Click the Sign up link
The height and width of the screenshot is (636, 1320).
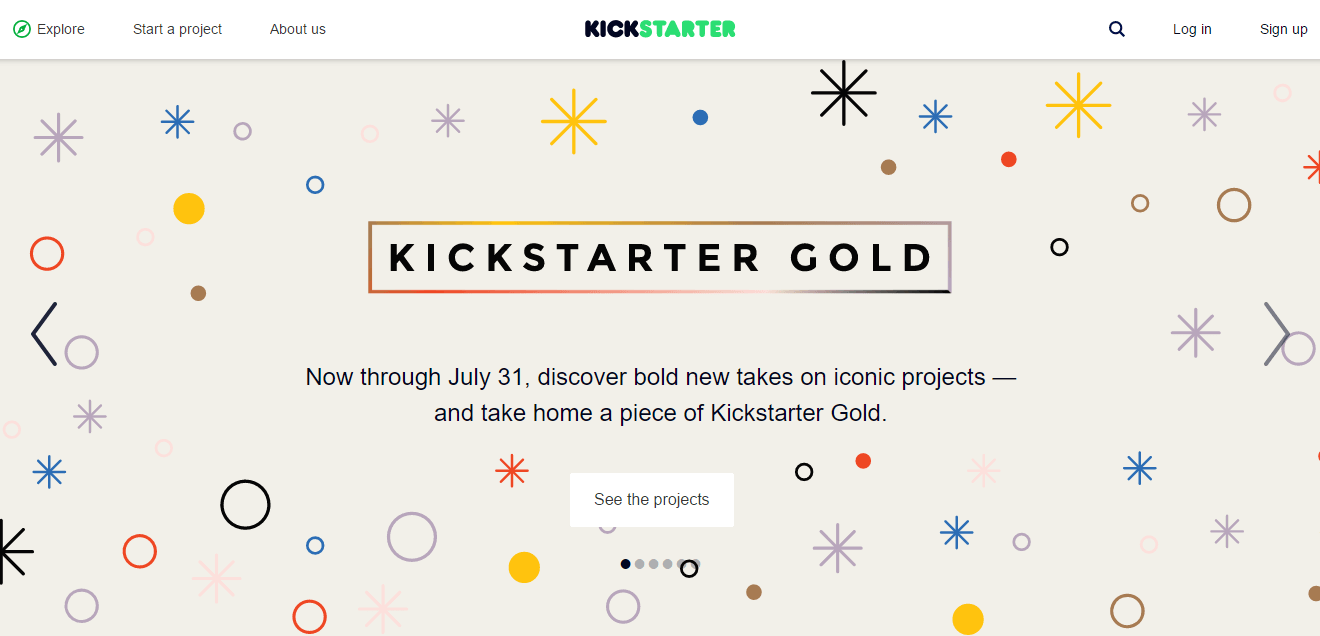click(x=1284, y=29)
